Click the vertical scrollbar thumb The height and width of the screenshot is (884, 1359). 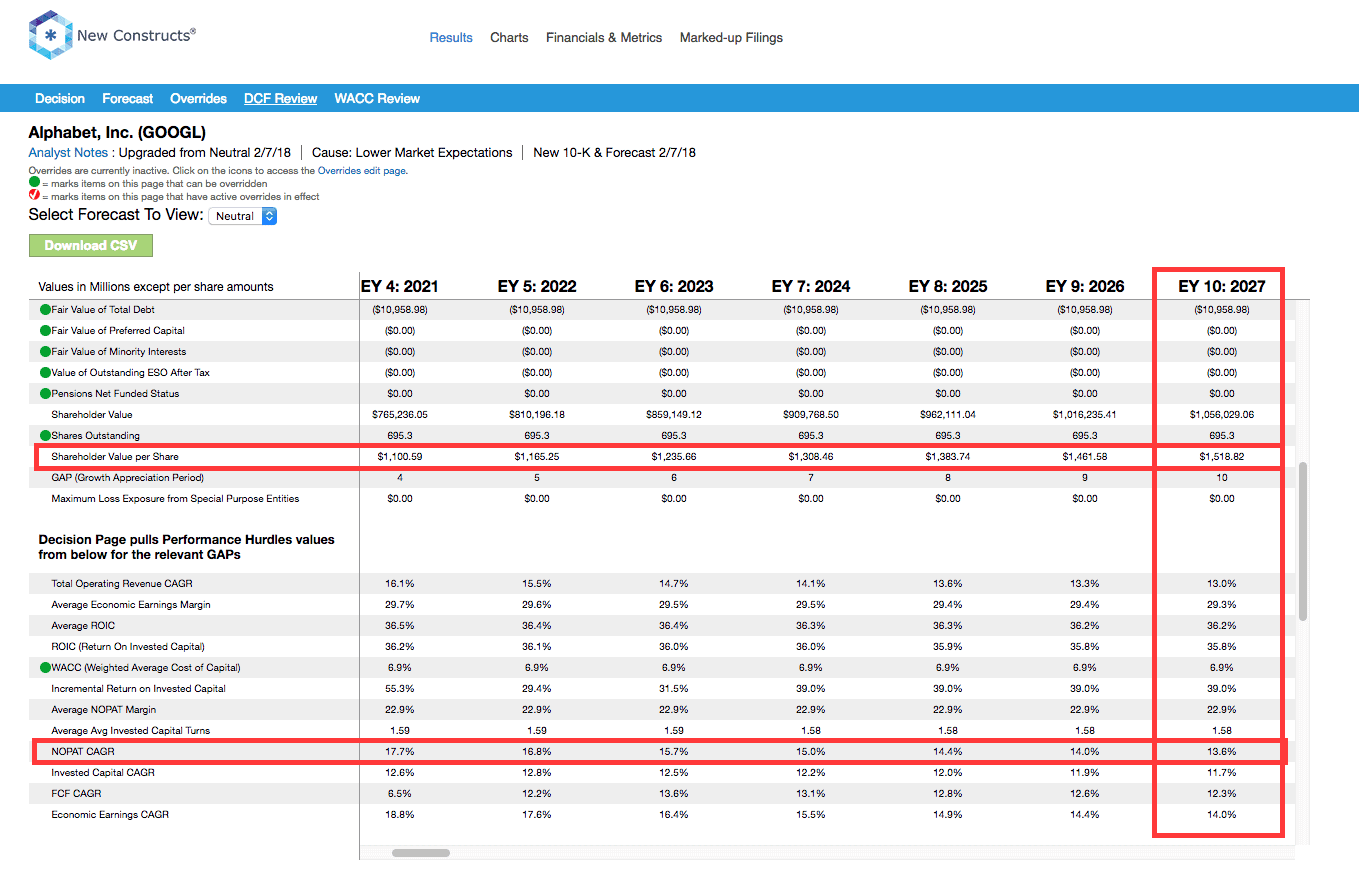click(x=1302, y=541)
